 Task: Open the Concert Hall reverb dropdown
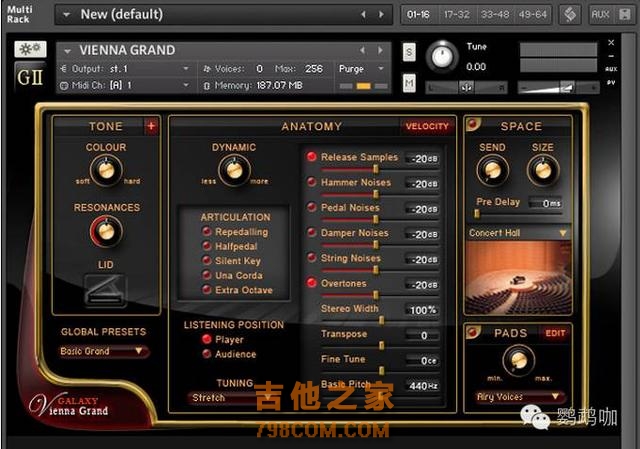[518, 233]
